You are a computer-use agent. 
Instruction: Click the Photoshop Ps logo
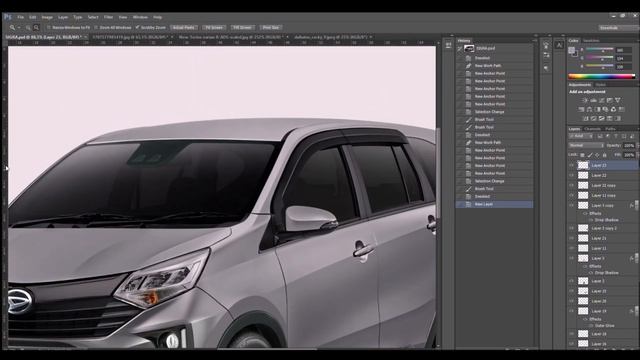coord(7,17)
